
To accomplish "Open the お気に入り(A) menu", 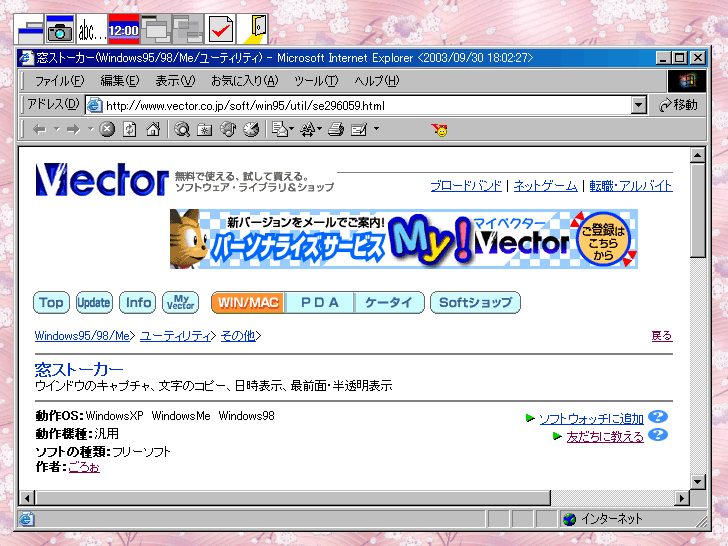I will coord(244,81).
